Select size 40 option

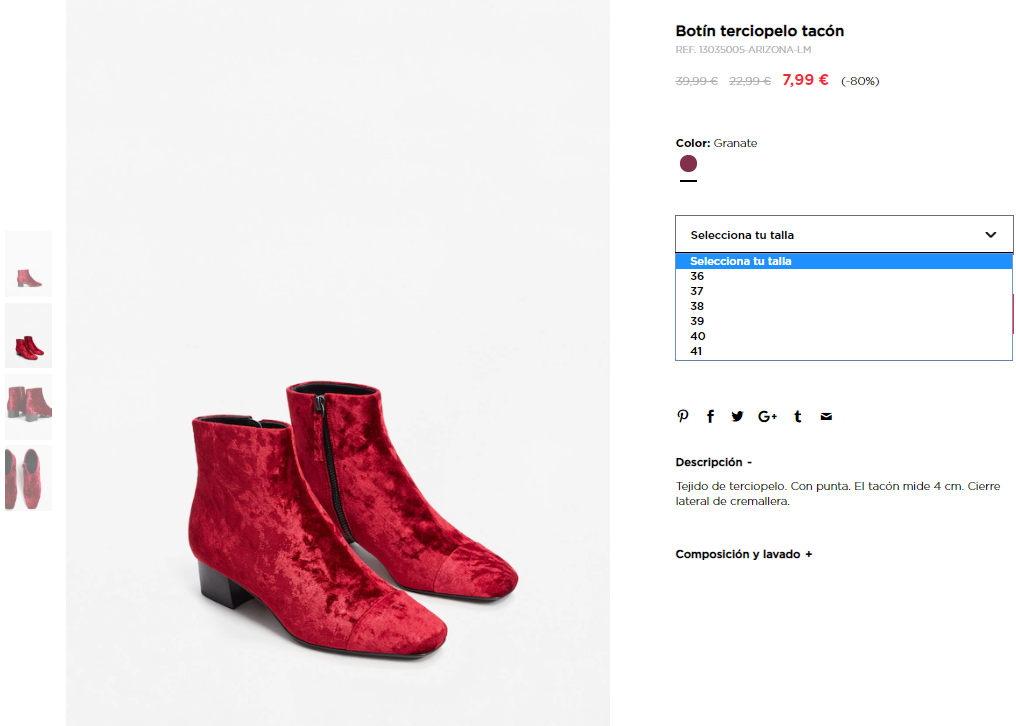click(844, 336)
